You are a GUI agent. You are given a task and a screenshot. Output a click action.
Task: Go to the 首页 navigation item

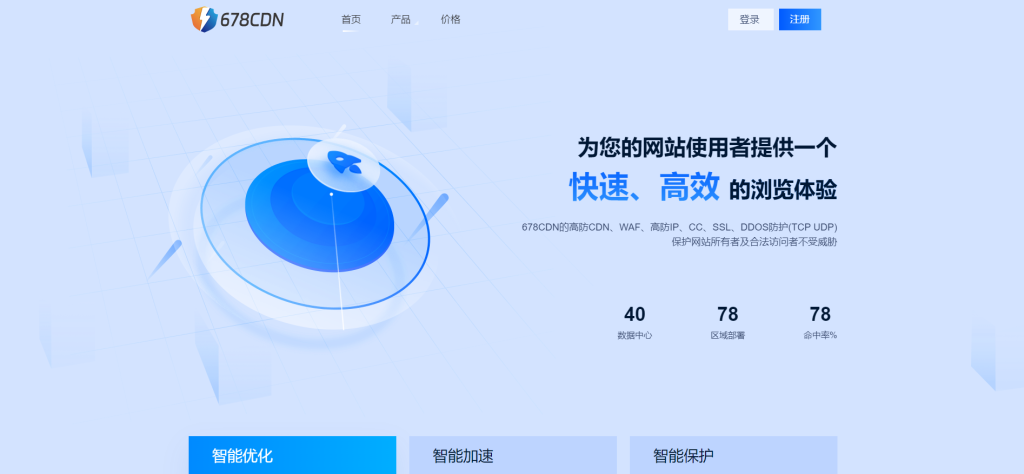click(350, 19)
